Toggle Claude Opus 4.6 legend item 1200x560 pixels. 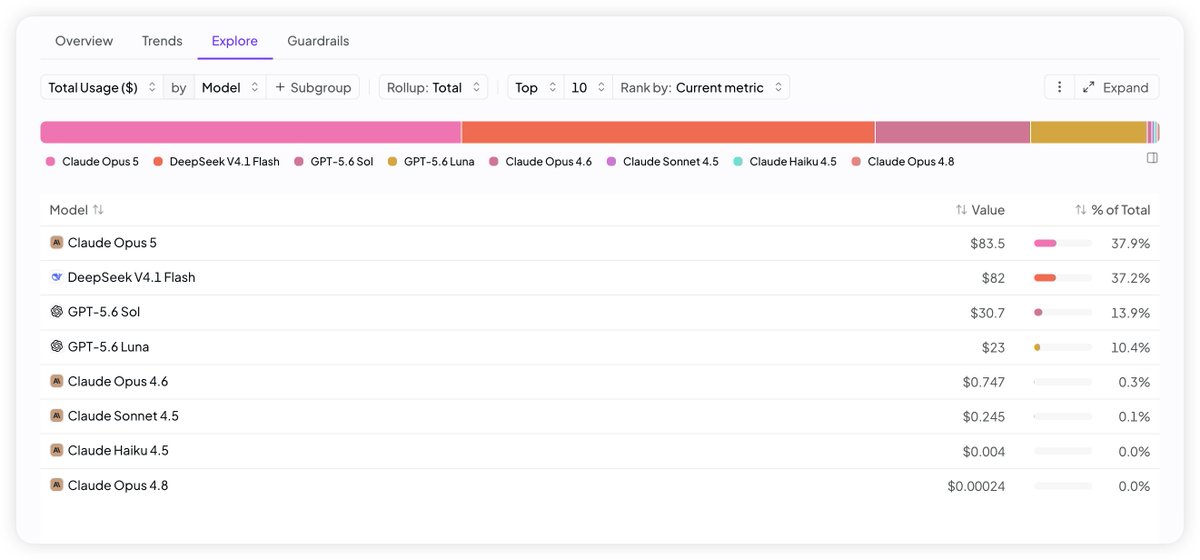coord(541,161)
